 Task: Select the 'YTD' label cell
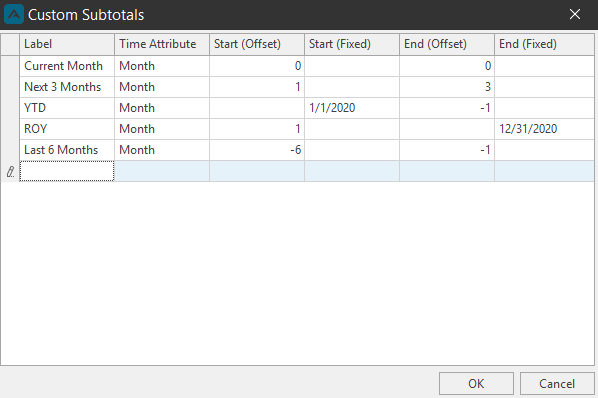point(67,108)
